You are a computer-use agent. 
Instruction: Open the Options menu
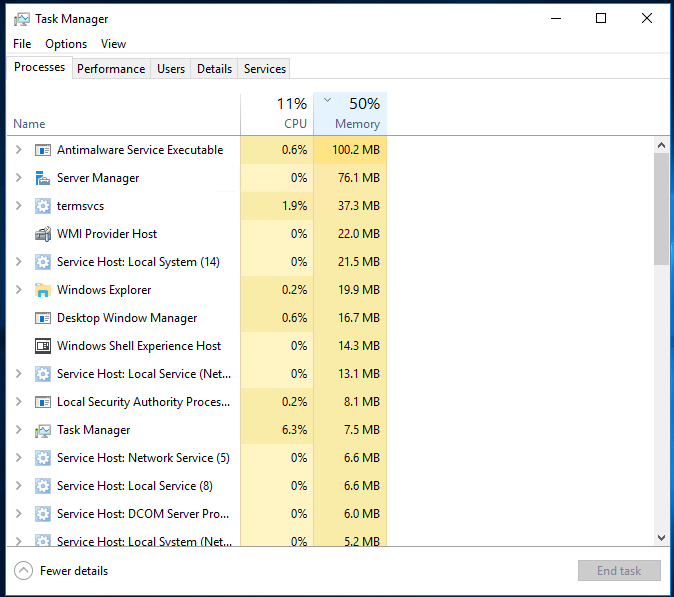click(x=66, y=44)
